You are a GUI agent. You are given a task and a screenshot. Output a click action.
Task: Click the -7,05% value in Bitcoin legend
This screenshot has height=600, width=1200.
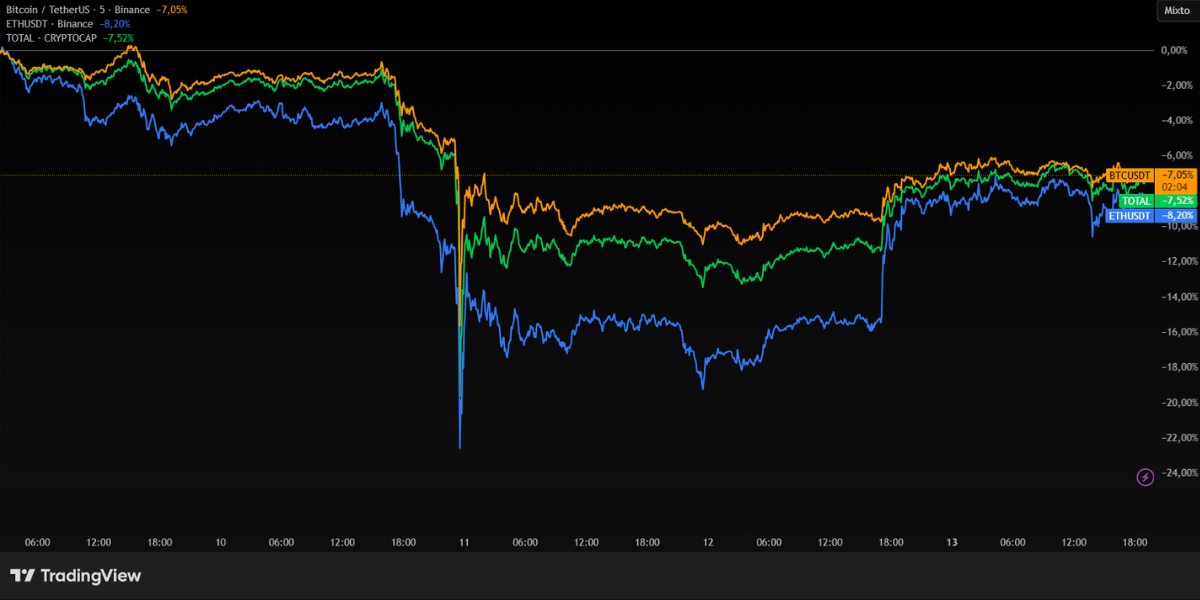coord(171,9)
